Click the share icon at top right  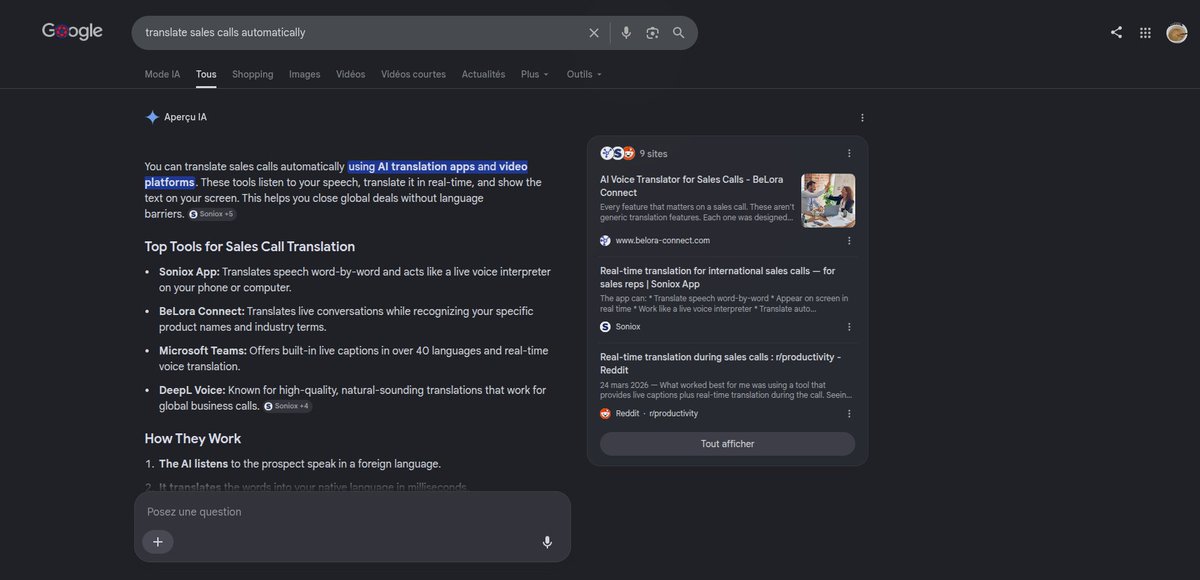pyautogui.click(x=1116, y=32)
